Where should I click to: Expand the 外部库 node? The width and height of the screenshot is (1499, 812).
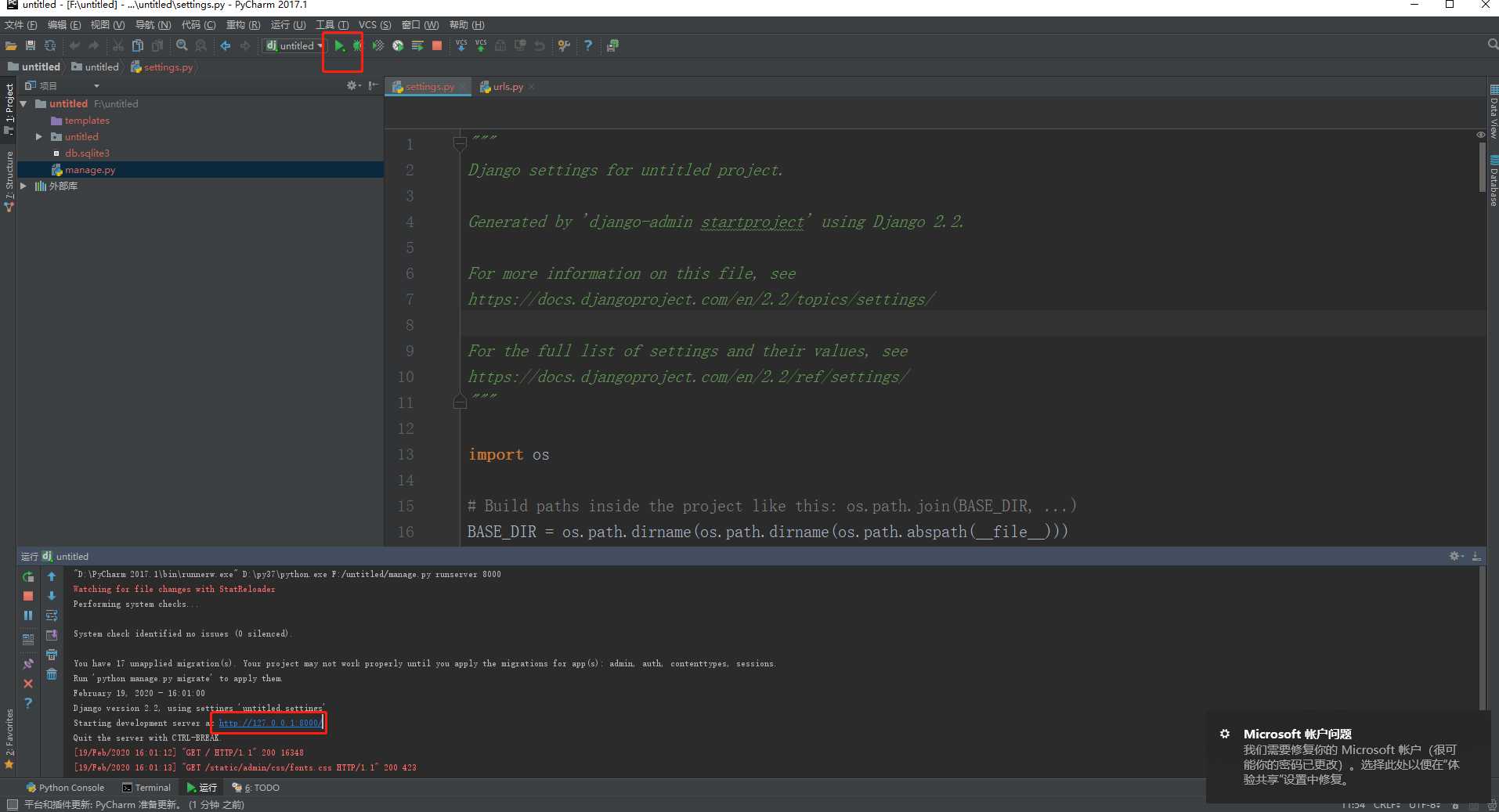[x=23, y=186]
